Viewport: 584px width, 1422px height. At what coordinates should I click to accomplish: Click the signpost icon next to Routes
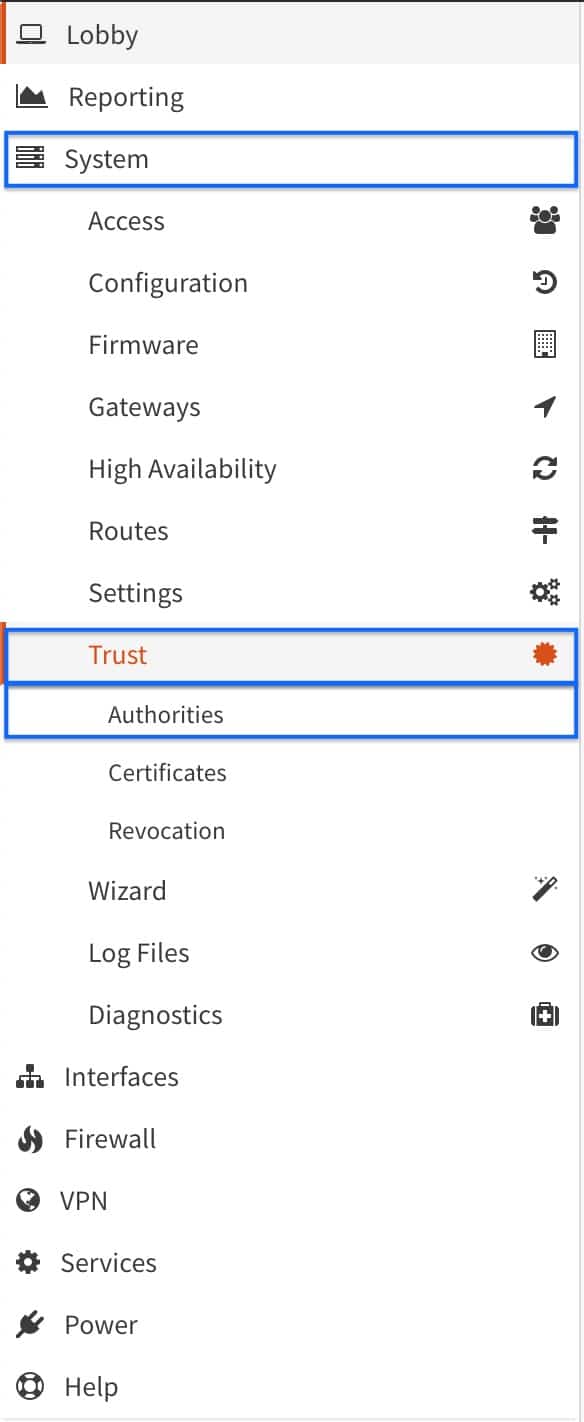(x=544, y=531)
